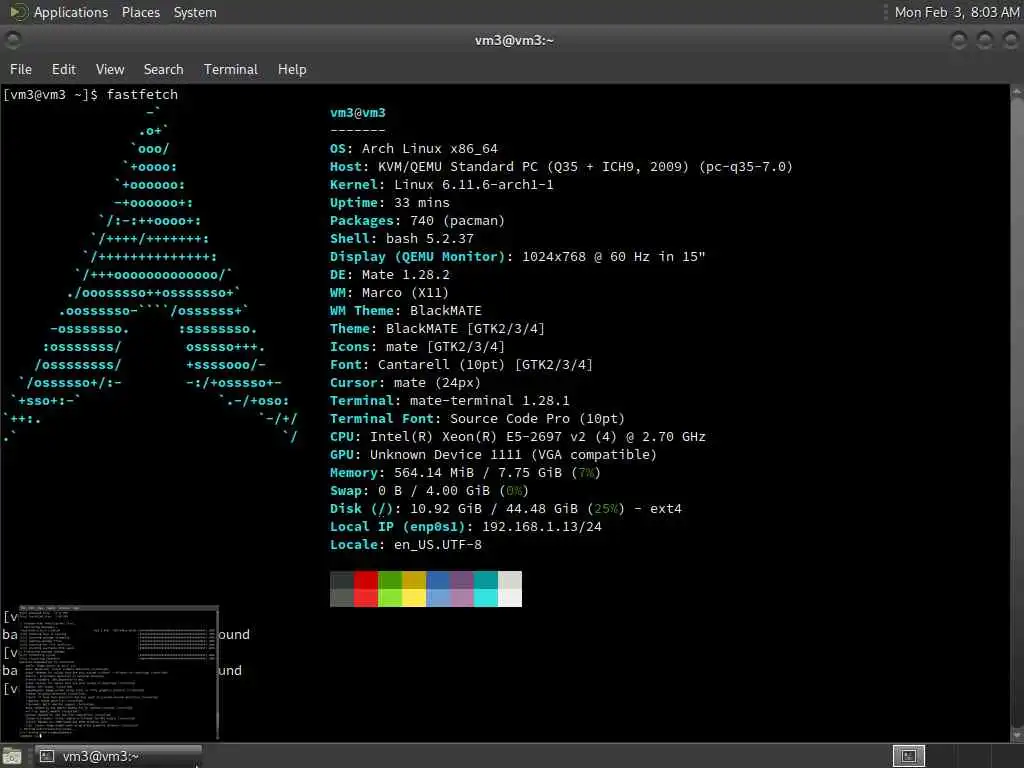Click the bright yellow swatch in bottom row

[414, 598]
